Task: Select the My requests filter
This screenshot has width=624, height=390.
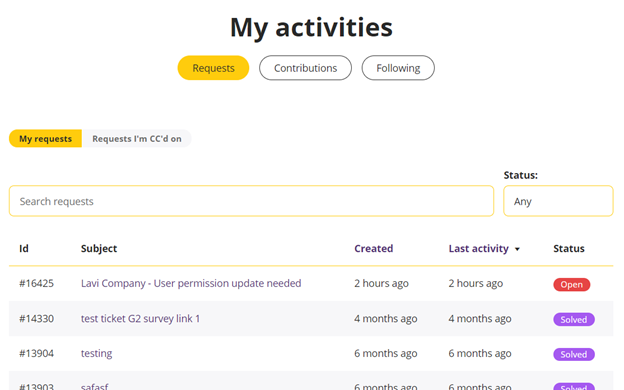Action: (45, 138)
